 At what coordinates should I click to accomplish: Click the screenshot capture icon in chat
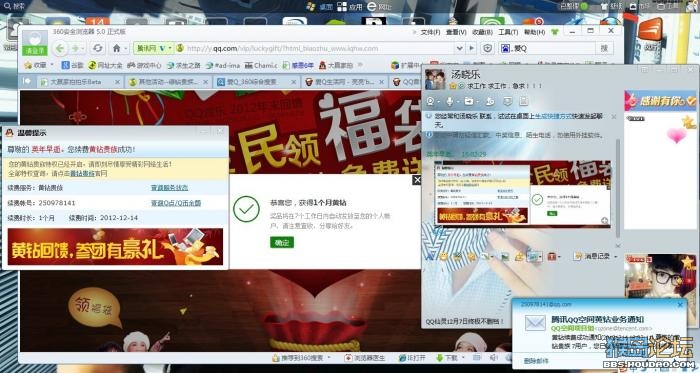[x=532, y=256]
